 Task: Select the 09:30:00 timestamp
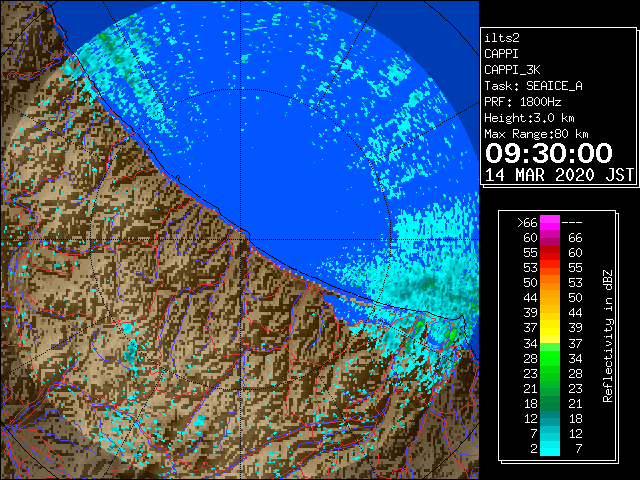click(549, 153)
